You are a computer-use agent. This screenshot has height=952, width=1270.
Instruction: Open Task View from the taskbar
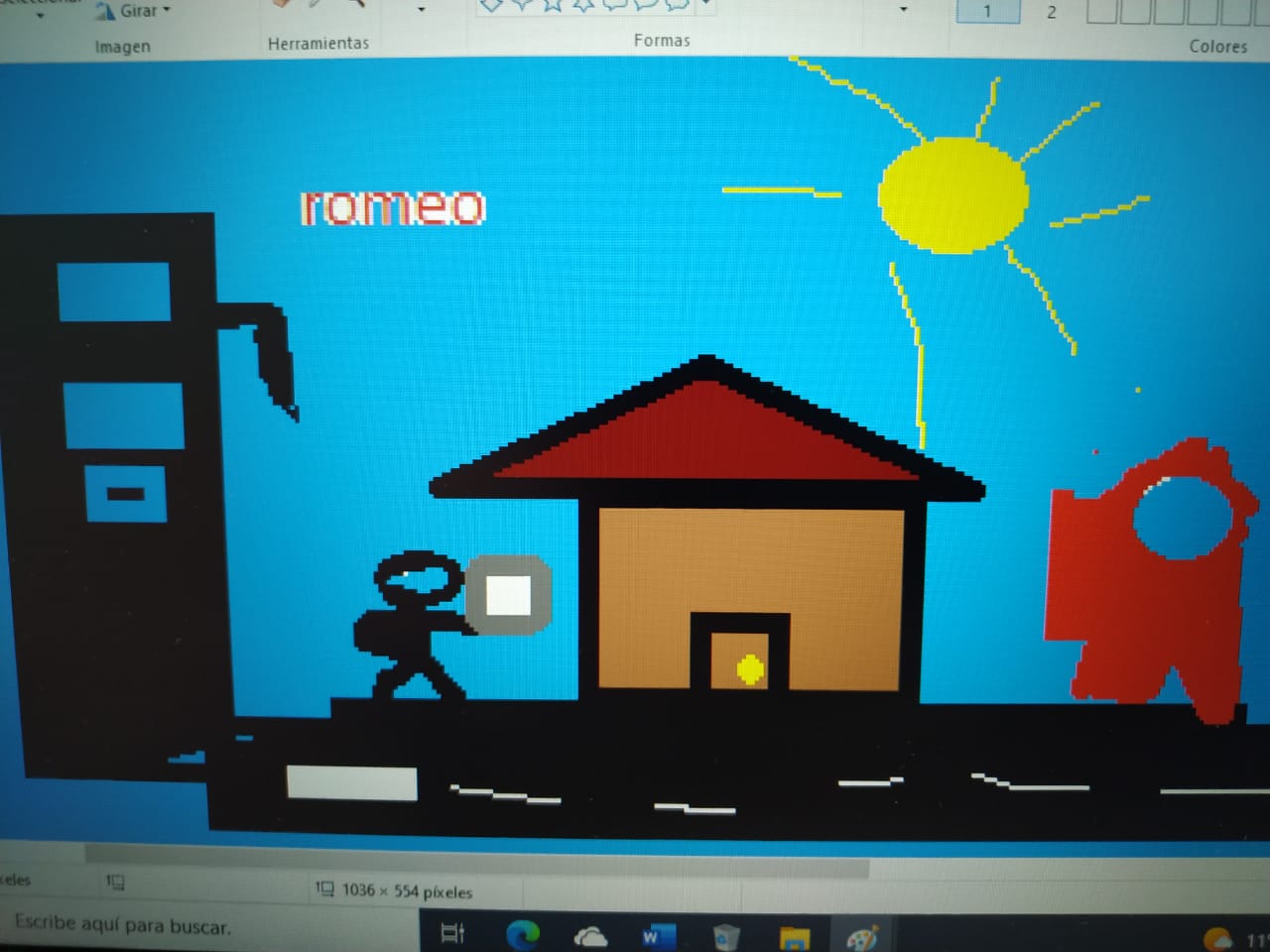(452, 932)
